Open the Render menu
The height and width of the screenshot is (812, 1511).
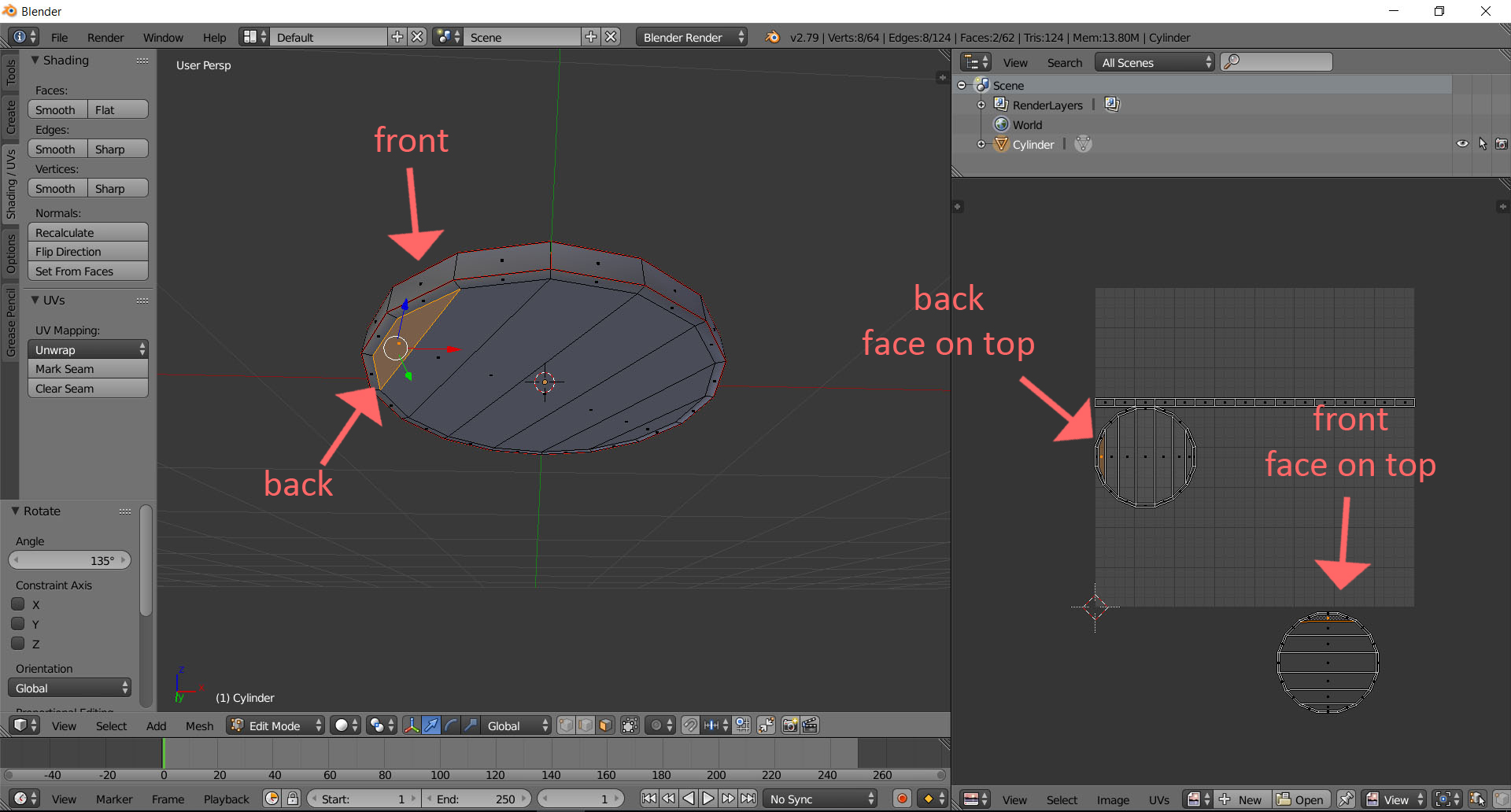point(105,37)
